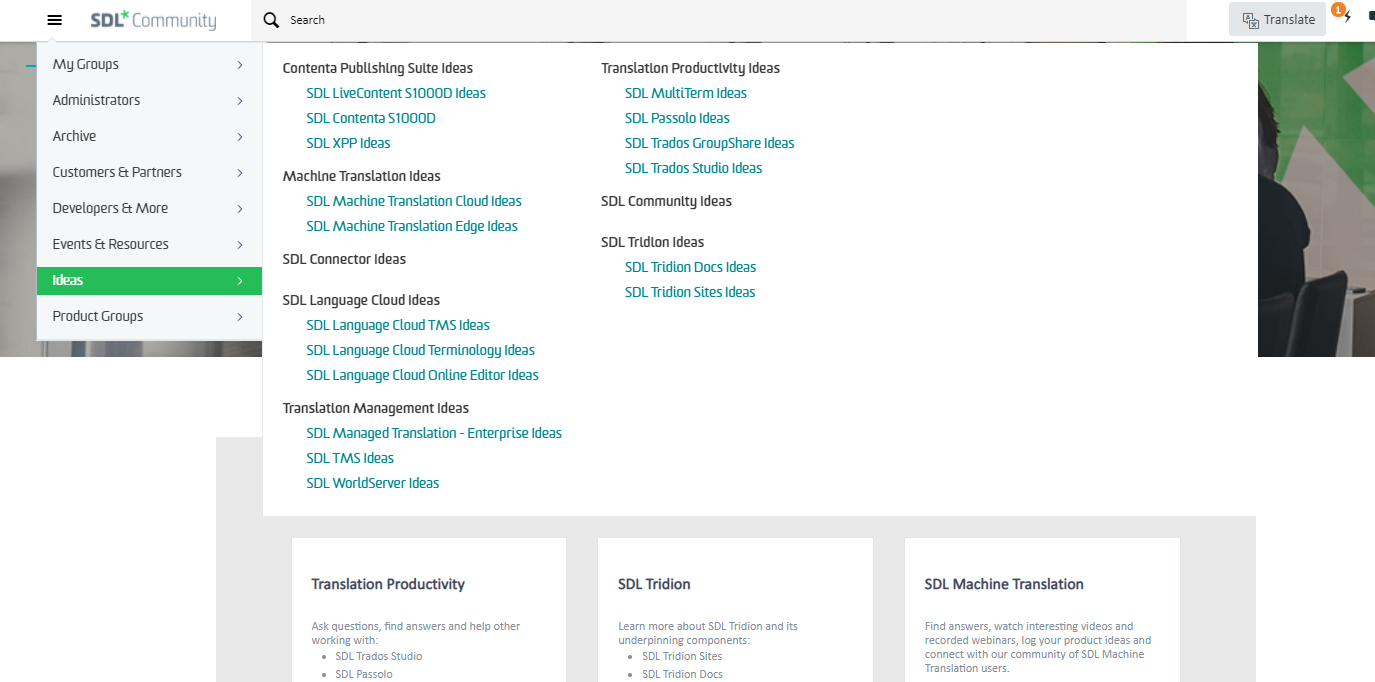Open SDL Language Cloud Online Editor Ideas
The height and width of the screenshot is (682, 1375).
coord(422,375)
